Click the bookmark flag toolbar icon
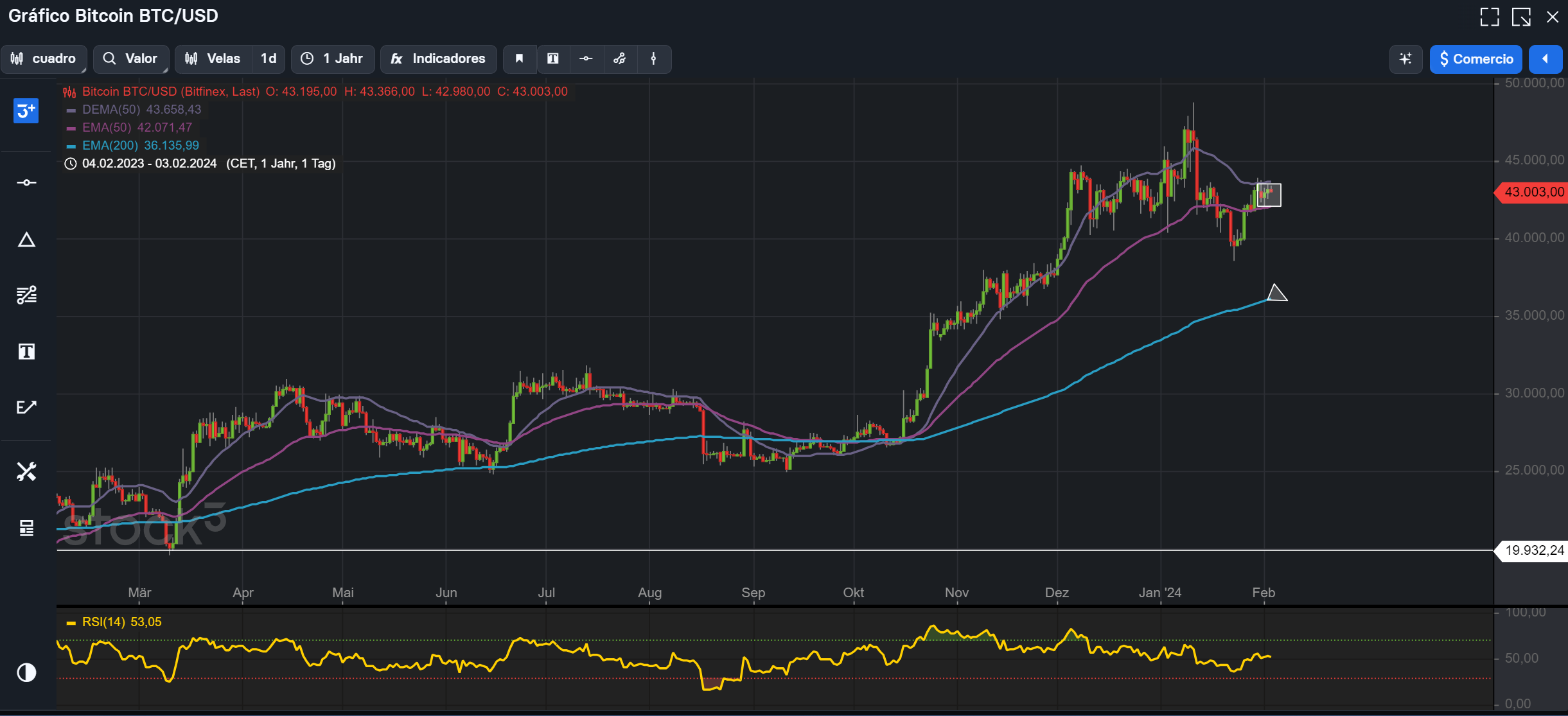 [x=519, y=59]
